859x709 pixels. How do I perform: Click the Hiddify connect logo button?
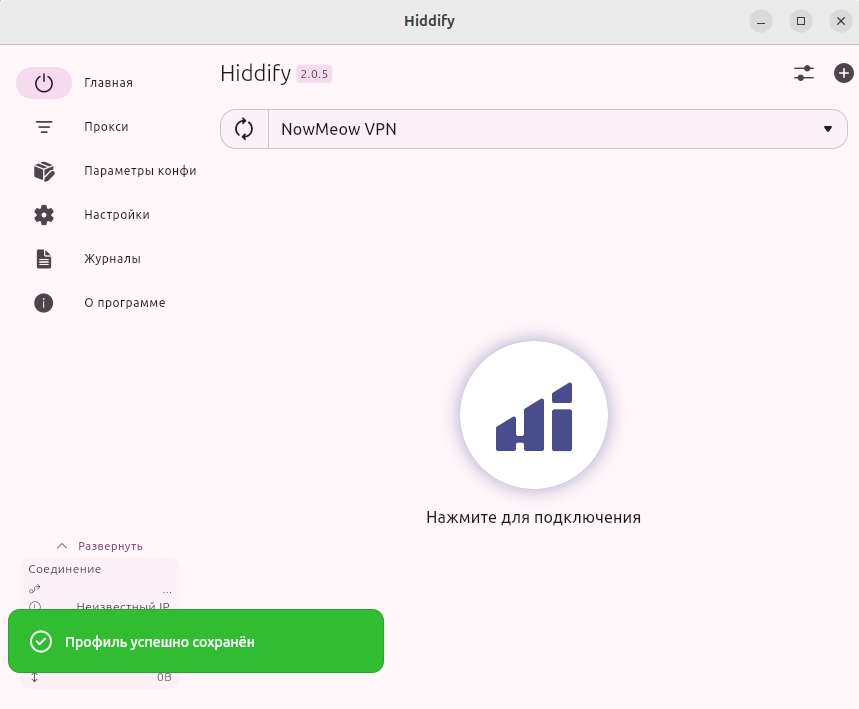533,415
